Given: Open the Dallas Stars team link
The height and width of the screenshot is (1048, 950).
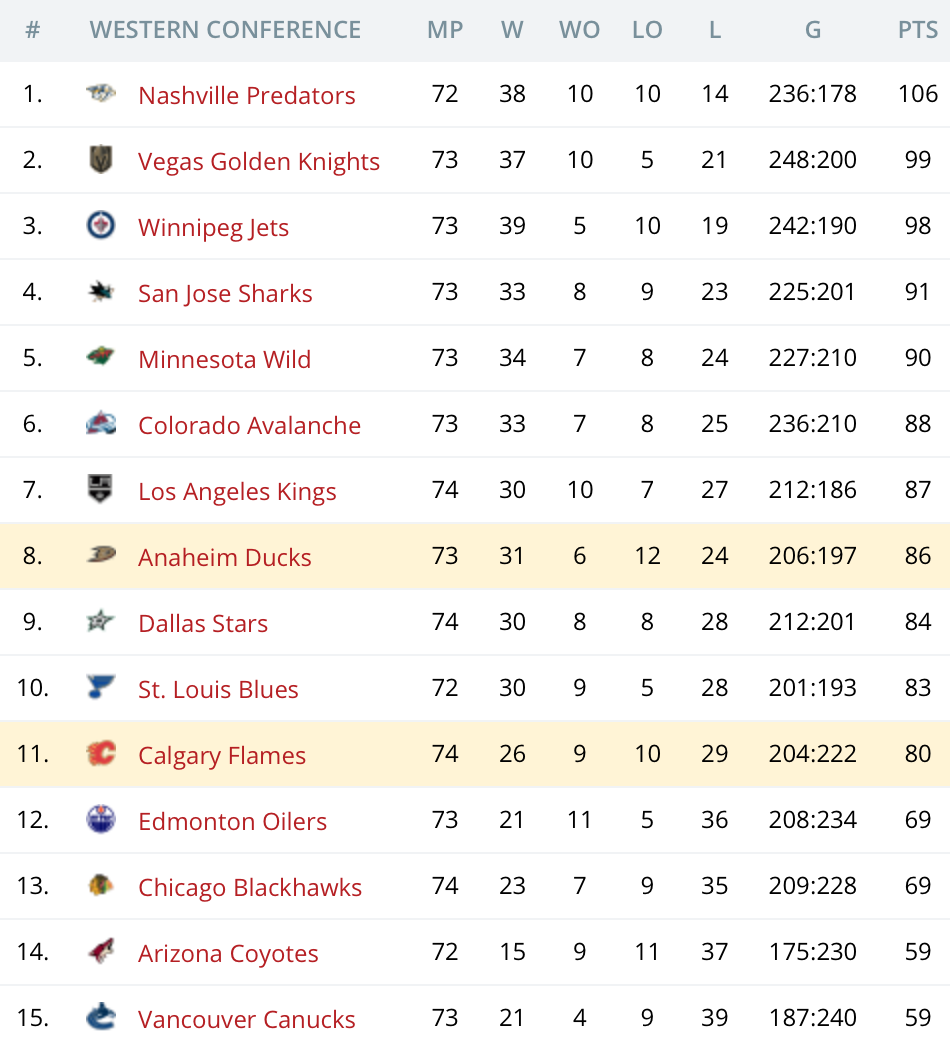Looking at the screenshot, I should (x=203, y=623).
